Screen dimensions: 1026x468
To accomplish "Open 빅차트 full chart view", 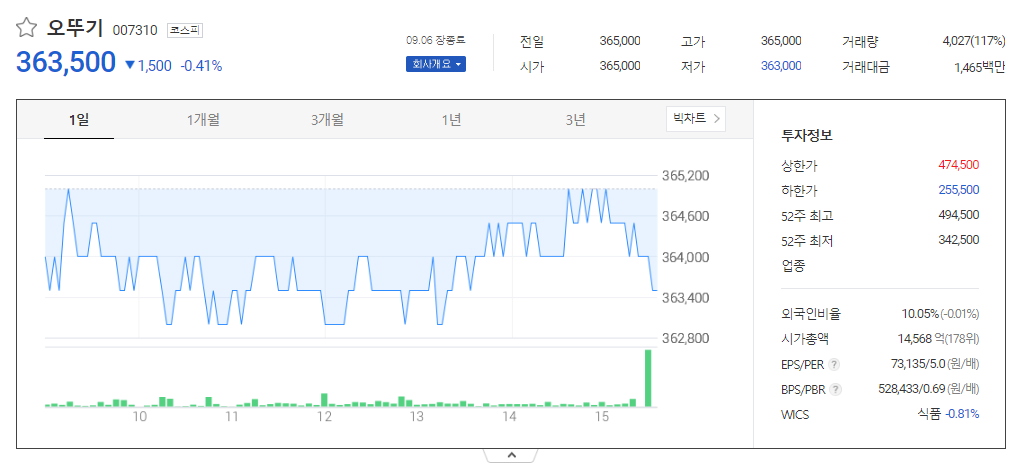I will pyautogui.click(x=696, y=119).
